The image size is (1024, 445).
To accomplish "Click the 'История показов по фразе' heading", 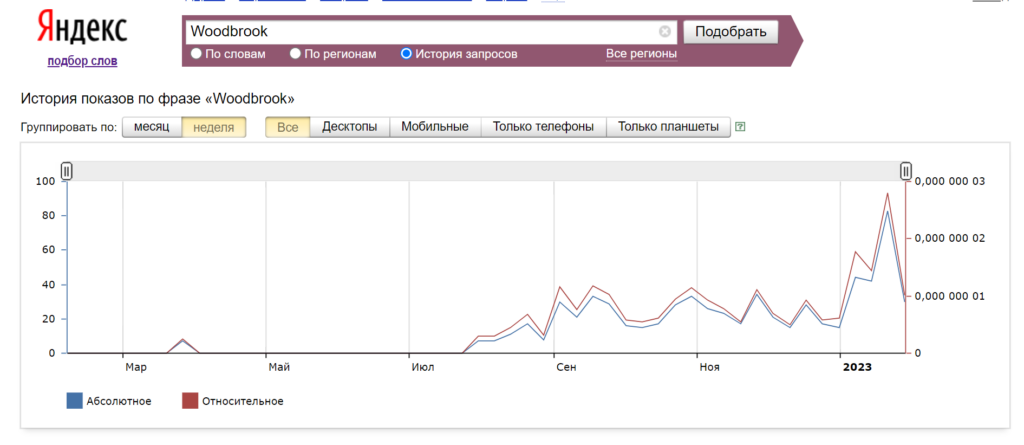I will [158, 99].
